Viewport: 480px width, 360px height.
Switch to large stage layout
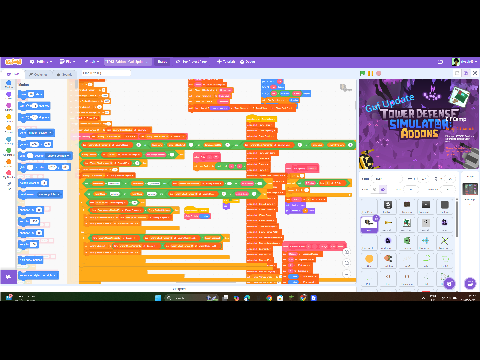466,73
